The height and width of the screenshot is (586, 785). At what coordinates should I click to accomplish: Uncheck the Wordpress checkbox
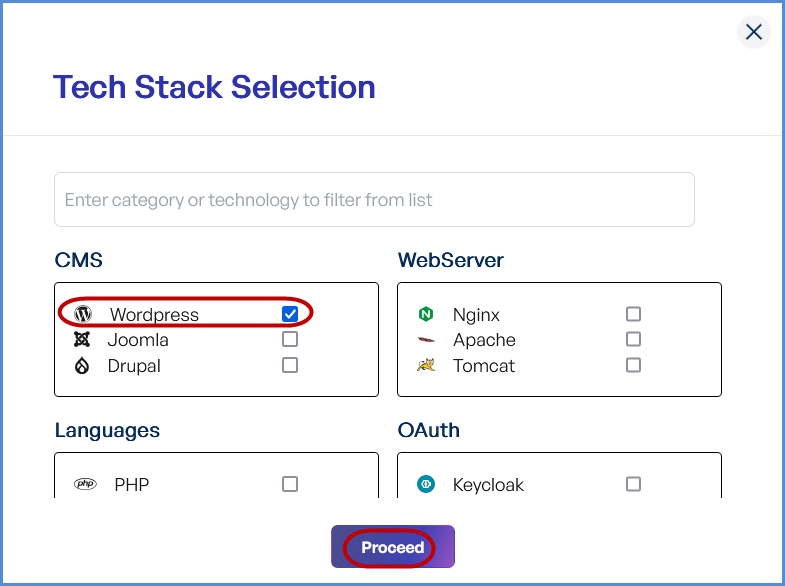[x=290, y=314]
